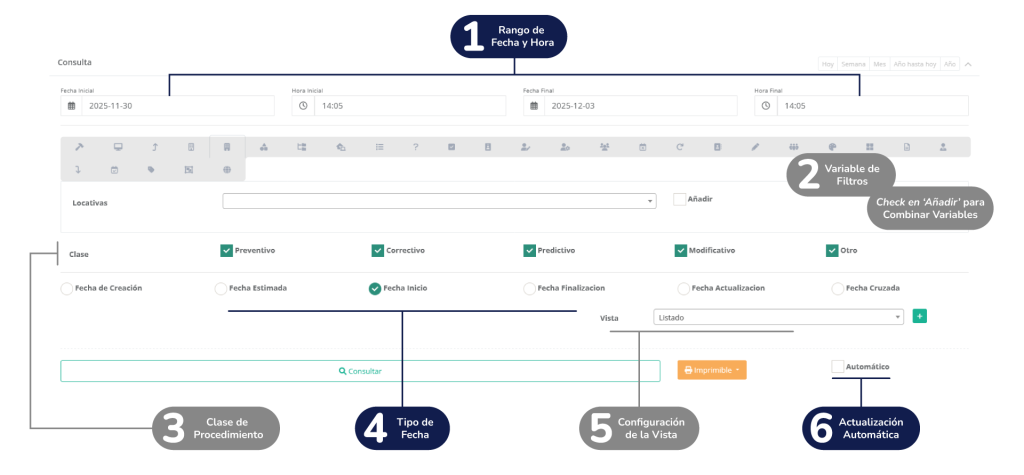
Task: Select the Fecha Estimada radio option
Action: pos(221,289)
